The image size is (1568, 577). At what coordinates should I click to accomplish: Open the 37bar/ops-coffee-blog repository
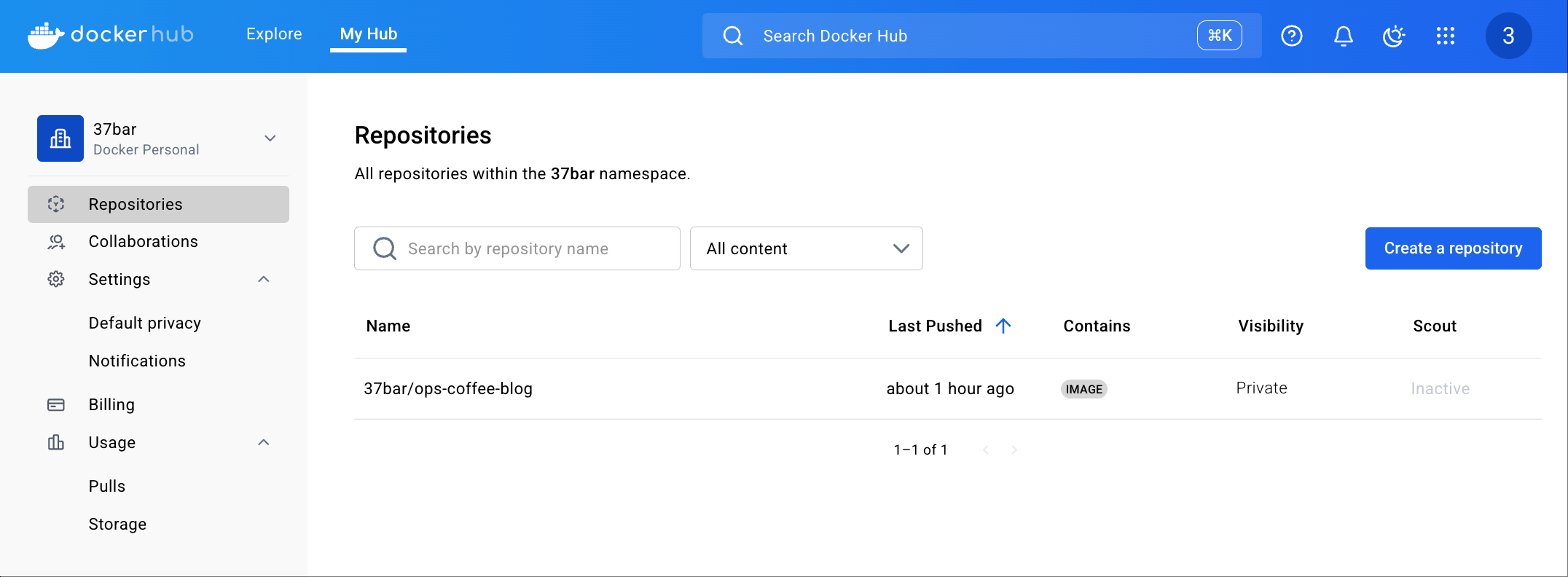pyautogui.click(x=448, y=389)
